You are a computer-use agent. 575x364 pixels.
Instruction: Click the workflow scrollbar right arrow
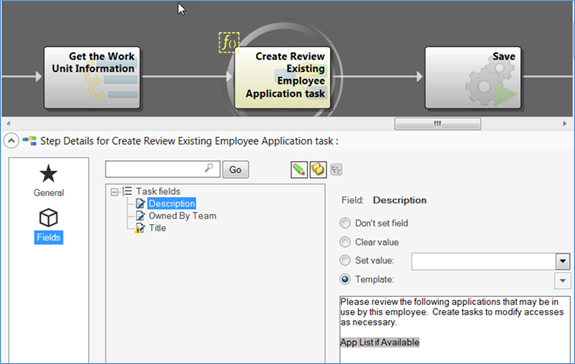point(564,124)
